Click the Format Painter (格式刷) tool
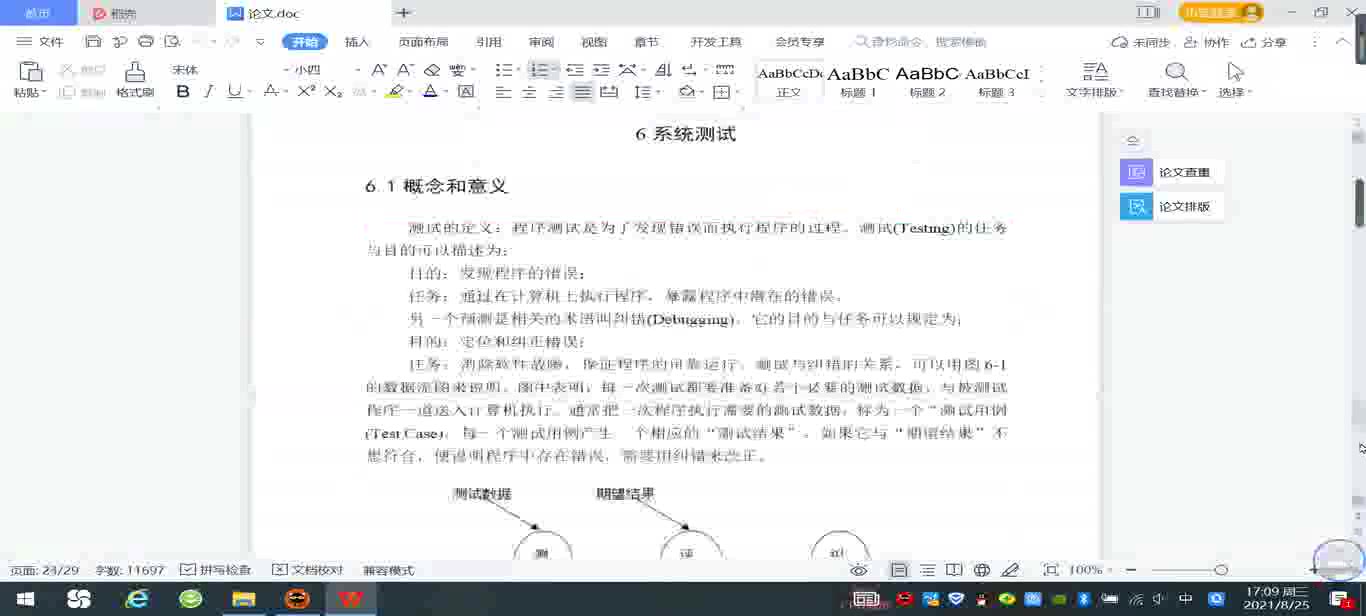Screen dimensions: 1366x616 (x=134, y=80)
